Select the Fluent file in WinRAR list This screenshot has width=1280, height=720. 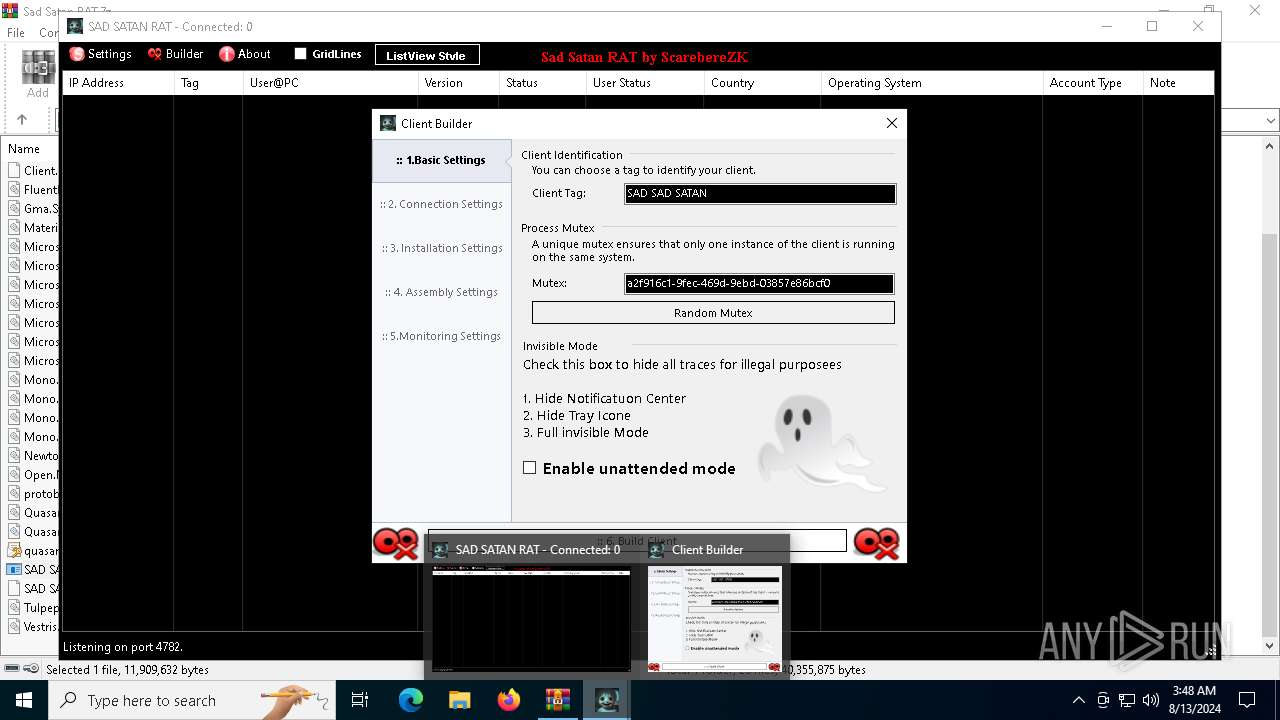pos(33,190)
